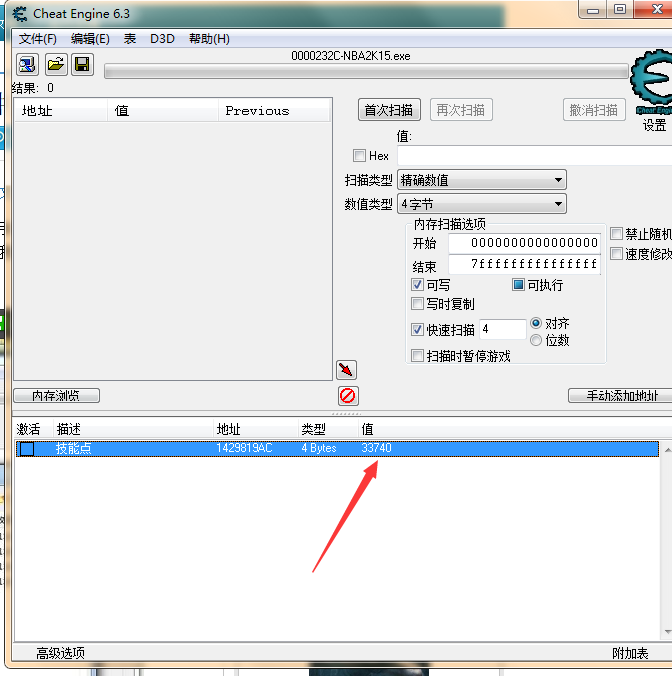Click the Cheat Engine logo settings icon
Image resolution: width=672 pixels, height=676 pixels.
(x=651, y=82)
